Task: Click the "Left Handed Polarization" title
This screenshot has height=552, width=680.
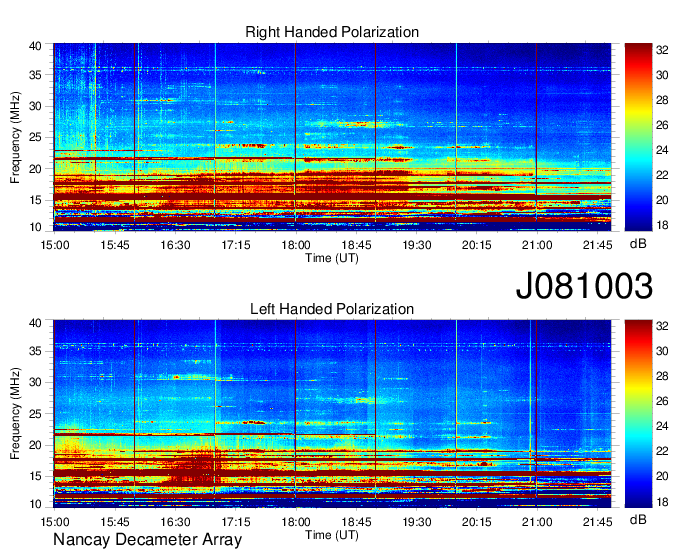Action: pyautogui.click(x=332, y=309)
